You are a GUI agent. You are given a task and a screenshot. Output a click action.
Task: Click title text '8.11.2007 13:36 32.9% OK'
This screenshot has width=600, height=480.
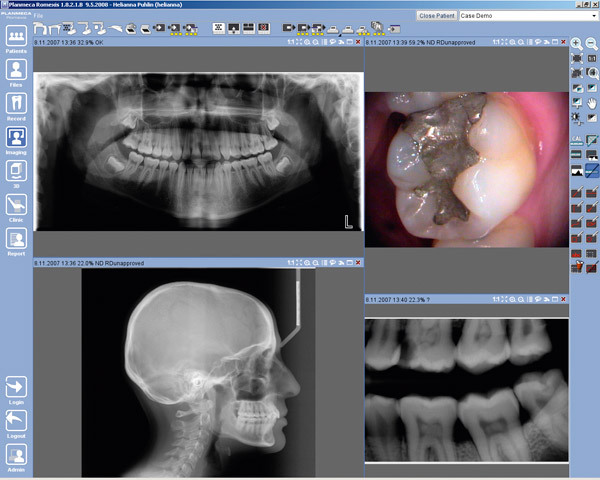(69, 42)
